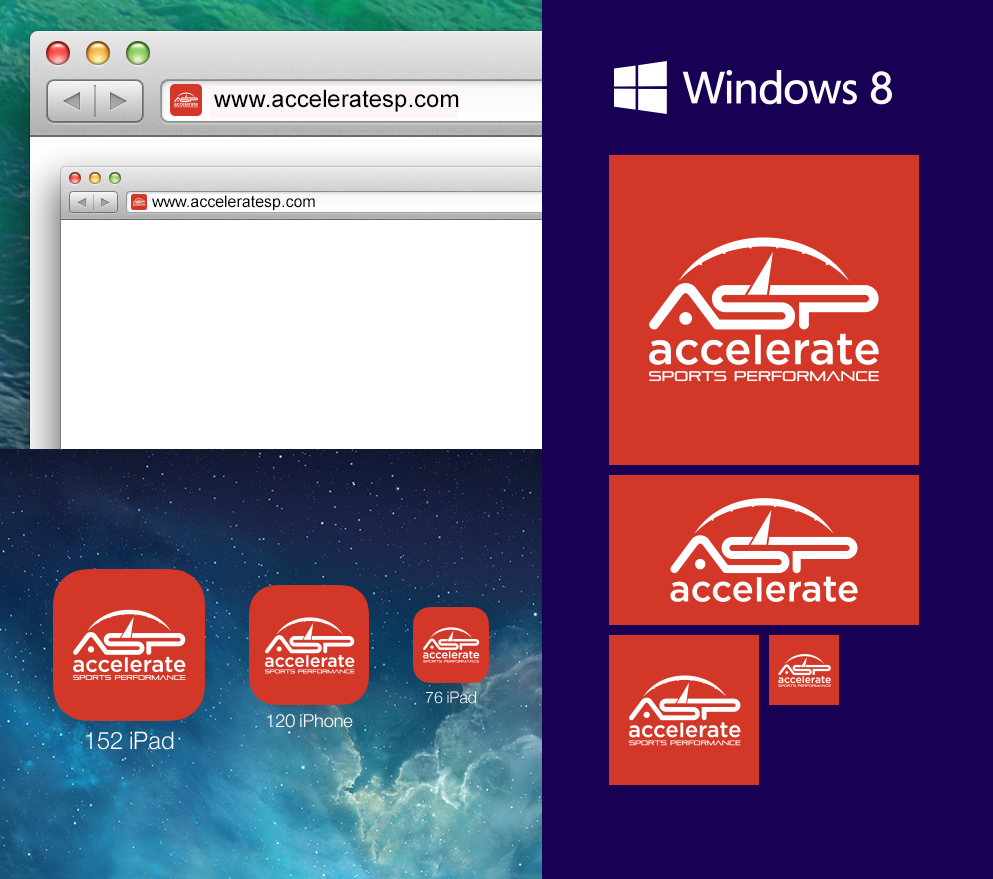This screenshot has width=993, height=879.
Task: Minimize the small inner browser window
Action: 95,178
